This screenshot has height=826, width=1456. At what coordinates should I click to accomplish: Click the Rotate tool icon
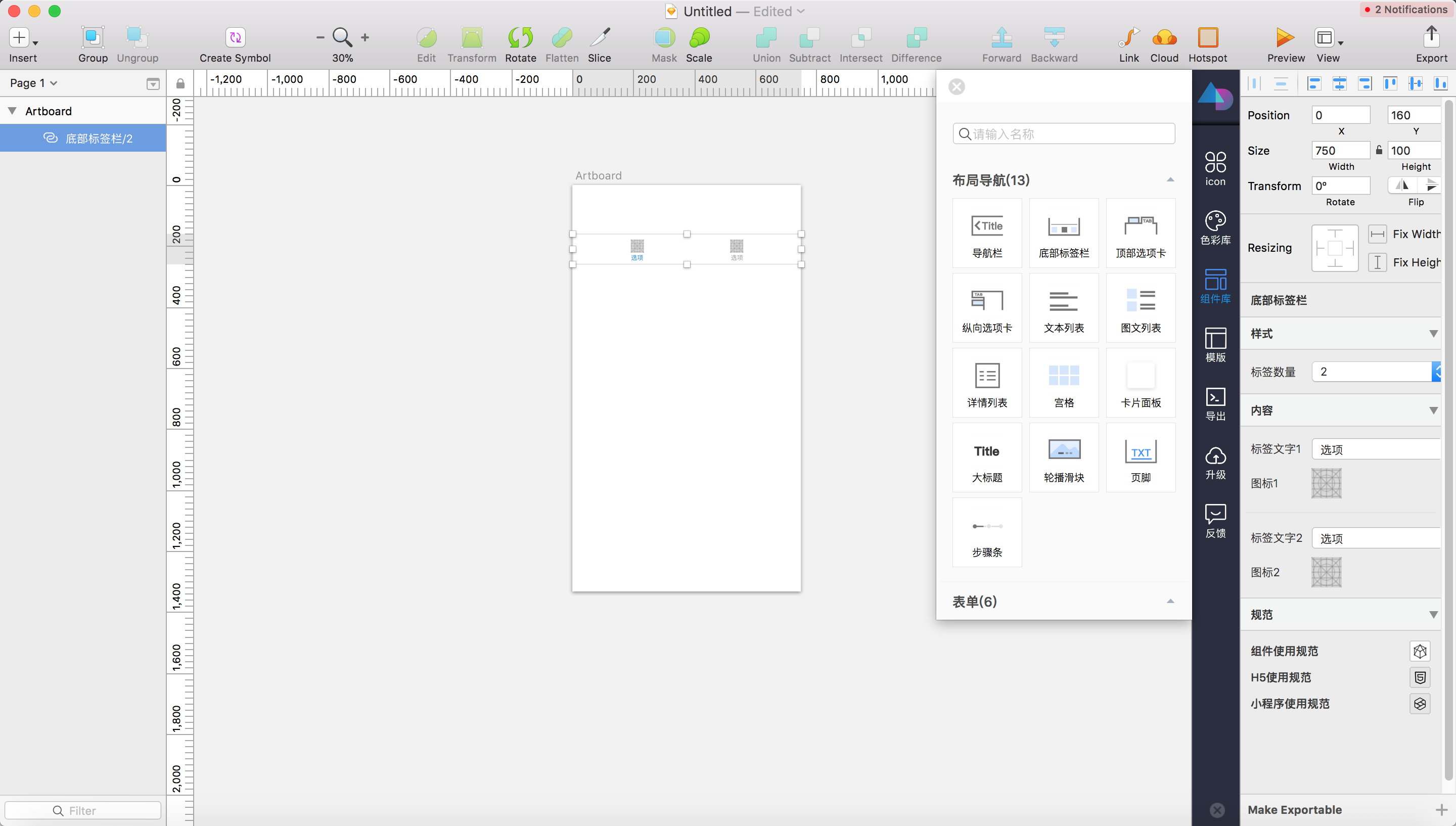520,38
